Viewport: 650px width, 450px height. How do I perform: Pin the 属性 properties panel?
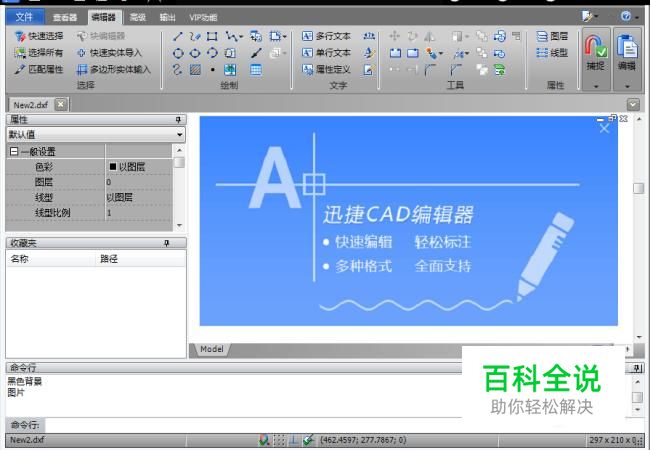[x=178, y=120]
